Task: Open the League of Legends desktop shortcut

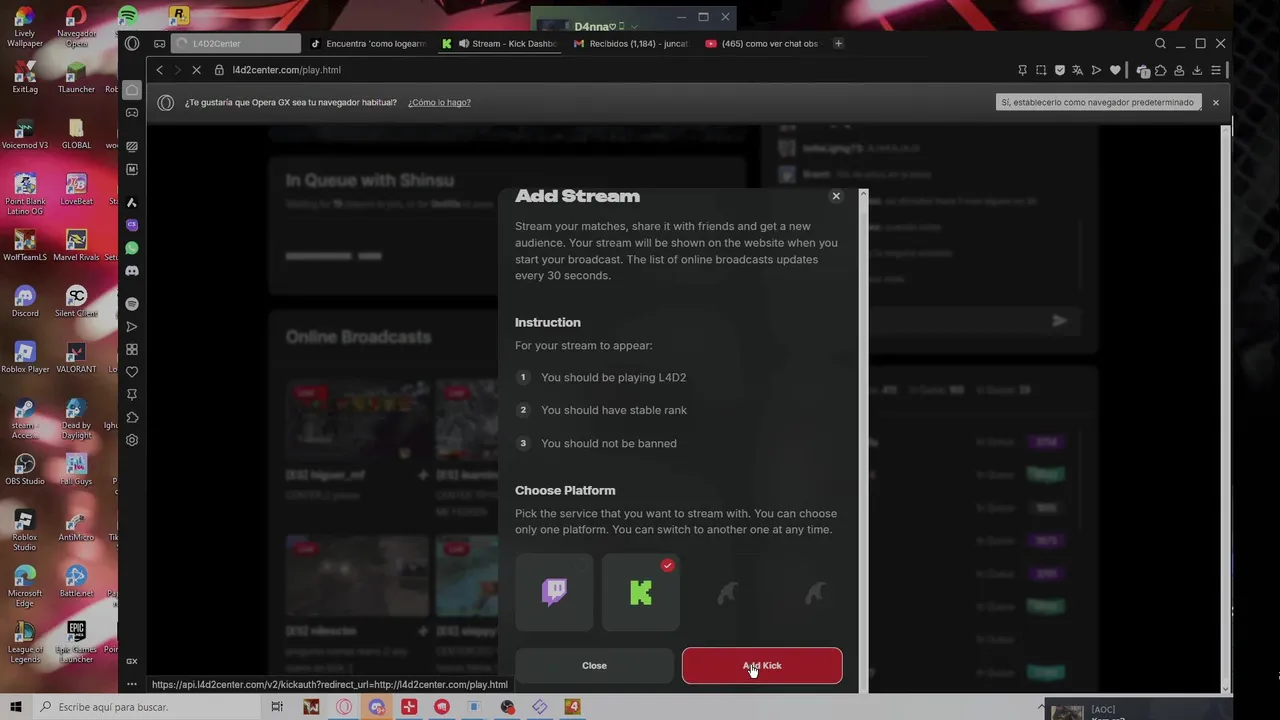Action: click(x=25, y=641)
